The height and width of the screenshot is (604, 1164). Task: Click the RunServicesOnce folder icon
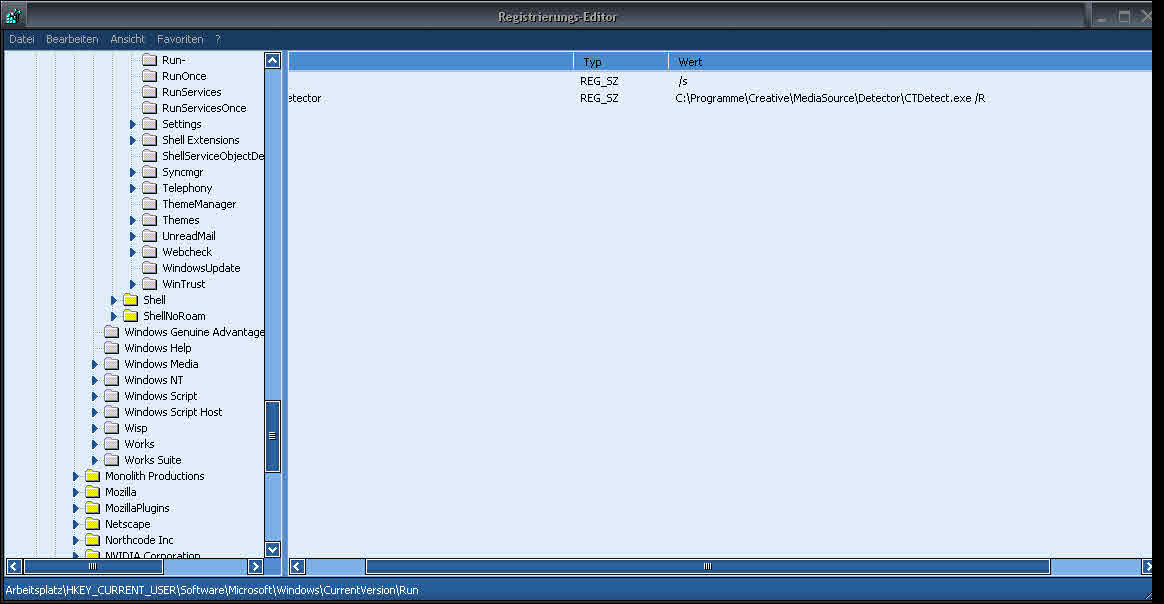[149, 108]
